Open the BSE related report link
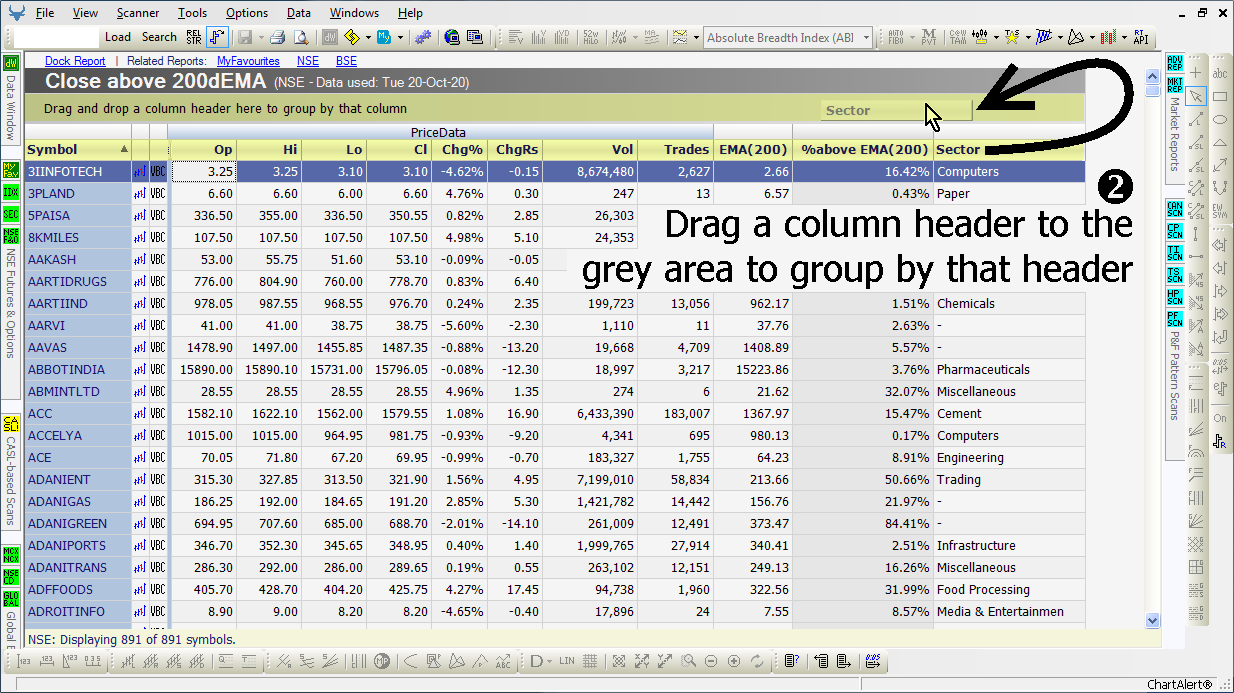The width and height of the screenshot is (1234, 693). pyautogui.click(x=346, y=61)
